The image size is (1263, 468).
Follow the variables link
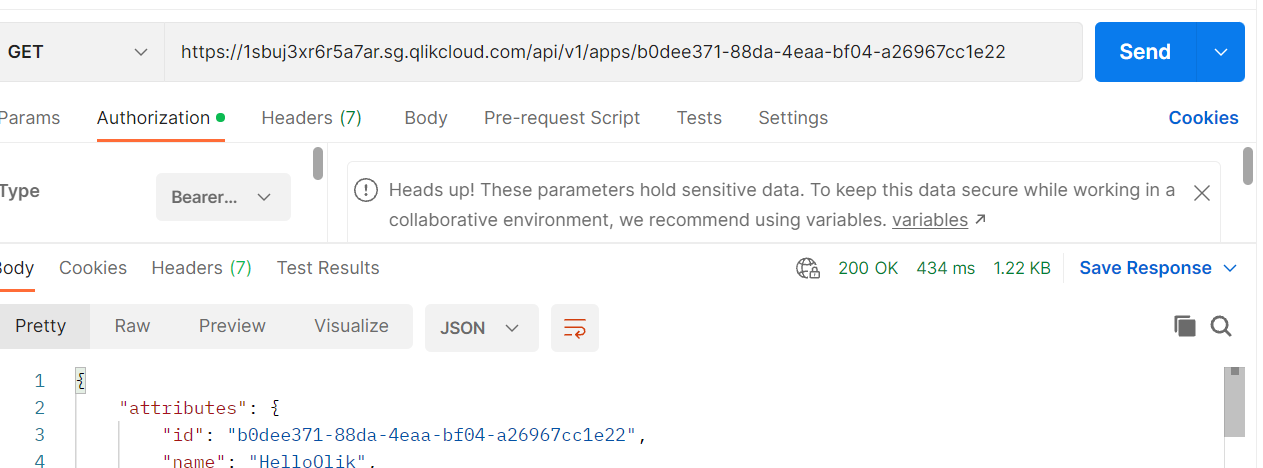[x=929, y=220]
